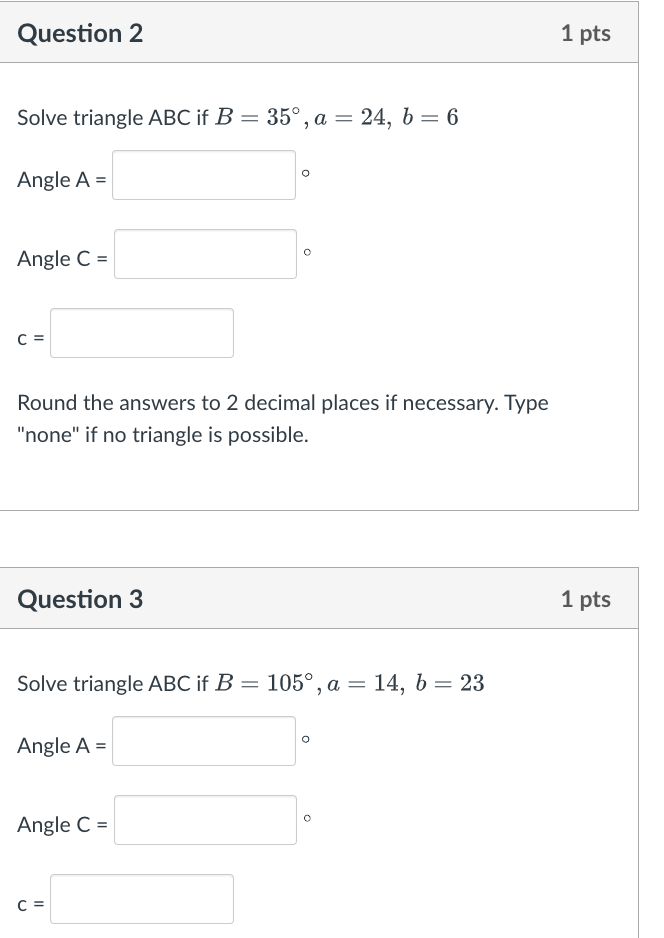Click the Angle A input field in Question 3
Viewport: 664px width, 938px height.
click(203, 741)
